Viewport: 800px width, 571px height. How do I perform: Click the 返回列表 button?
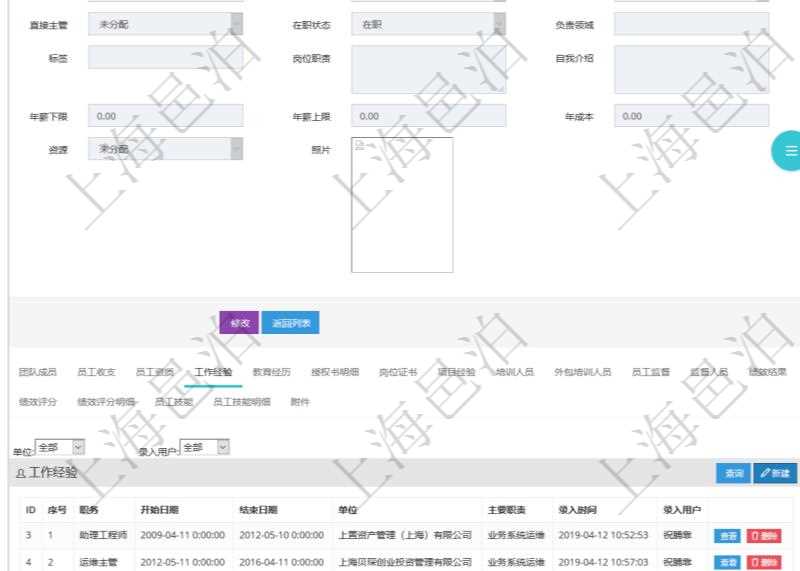(290, 322)
